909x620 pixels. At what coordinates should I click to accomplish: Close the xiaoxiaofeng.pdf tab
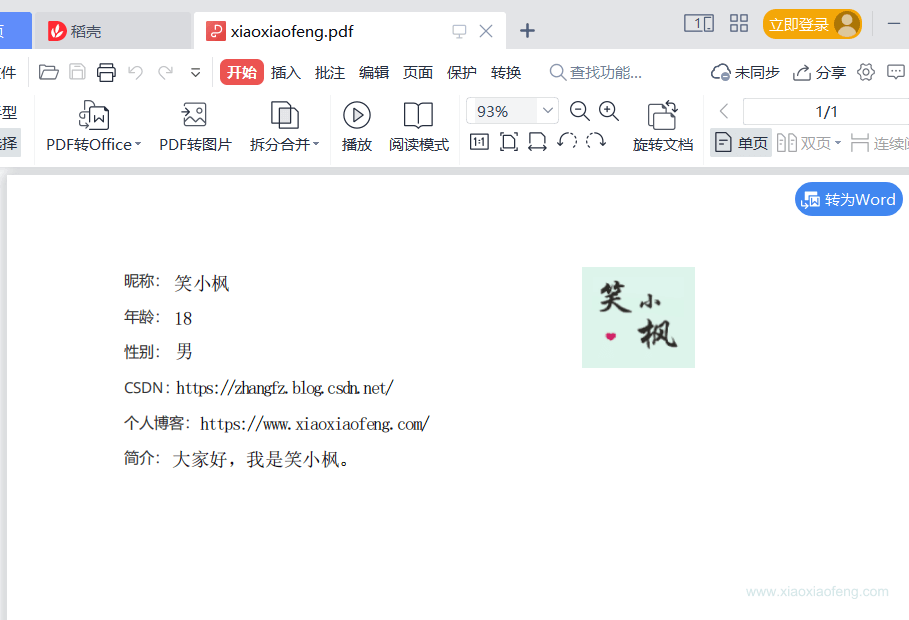point(486,31)
